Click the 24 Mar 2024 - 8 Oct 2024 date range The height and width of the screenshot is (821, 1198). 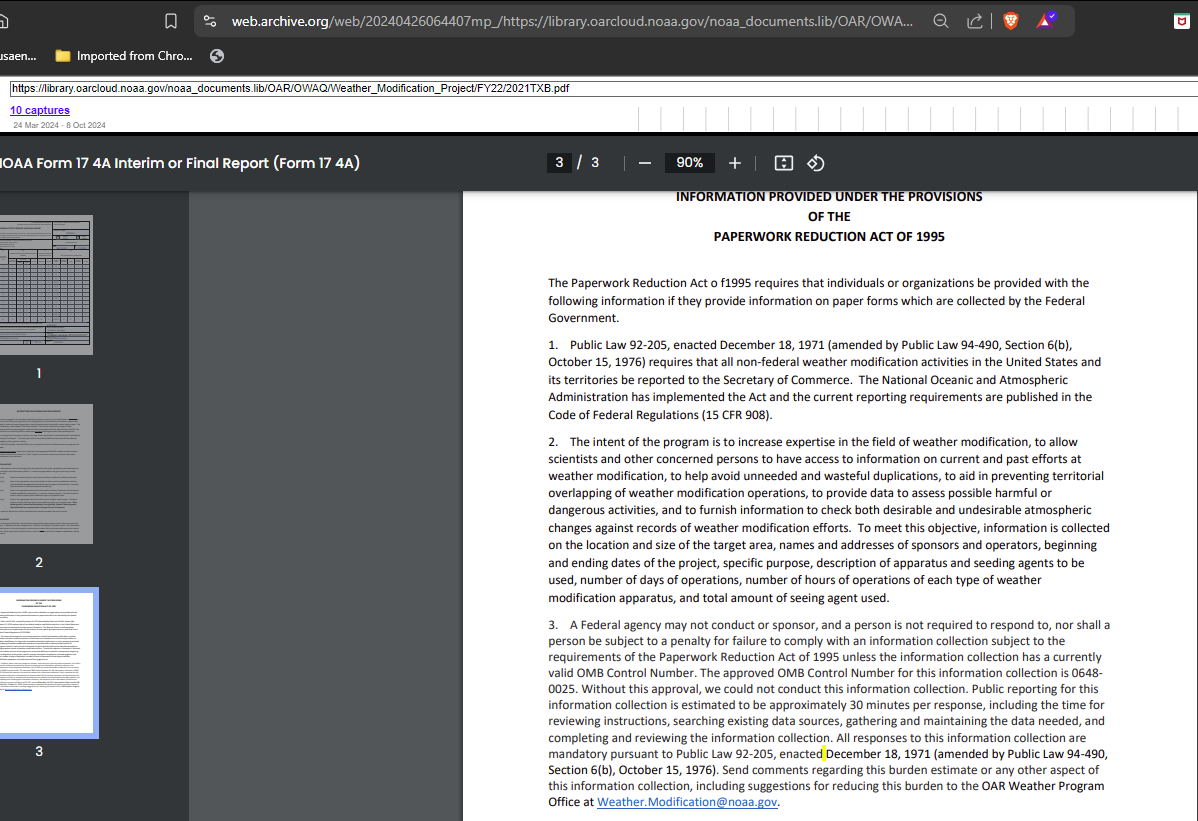coord(59,125)
